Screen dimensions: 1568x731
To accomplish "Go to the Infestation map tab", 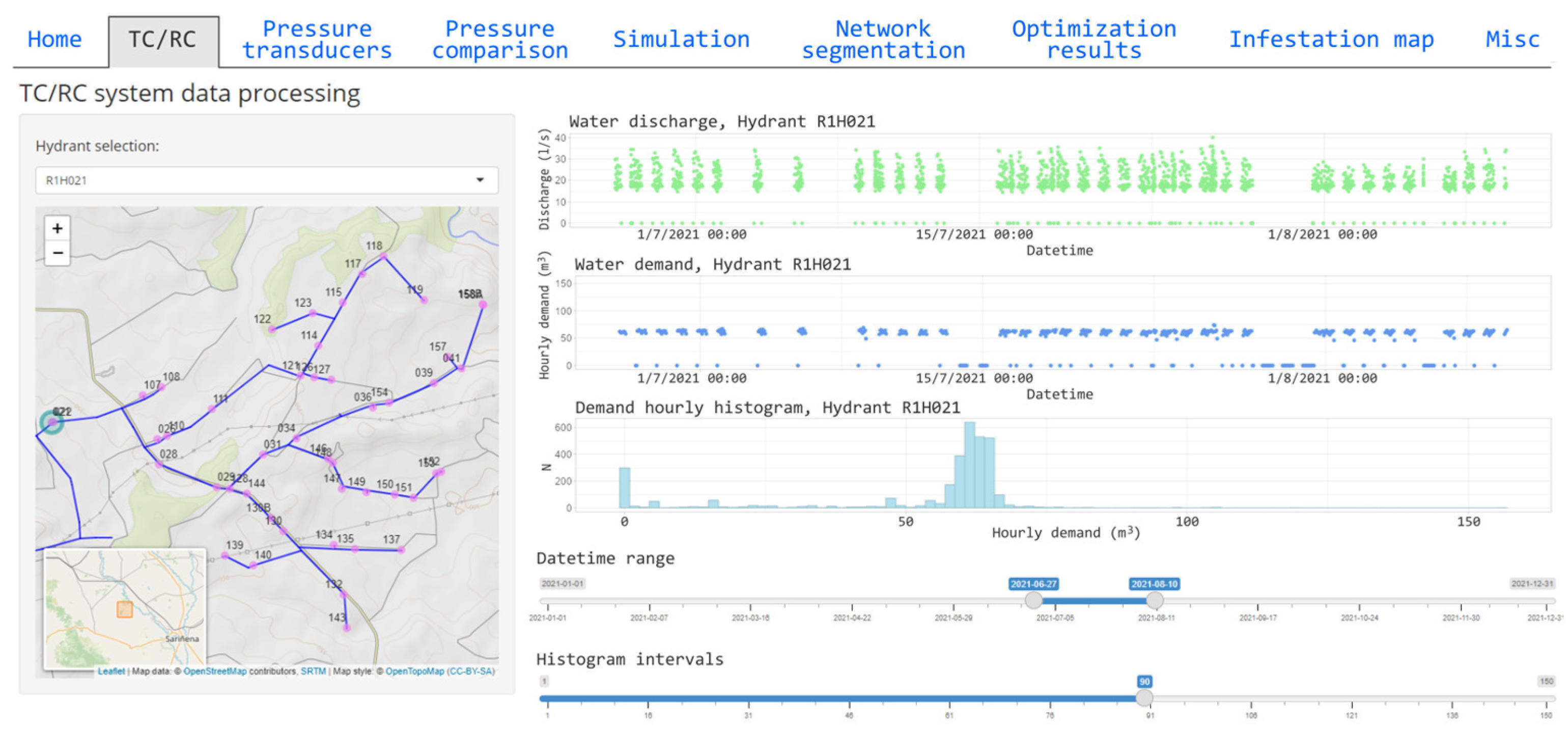I will (x=1331, y=40).
